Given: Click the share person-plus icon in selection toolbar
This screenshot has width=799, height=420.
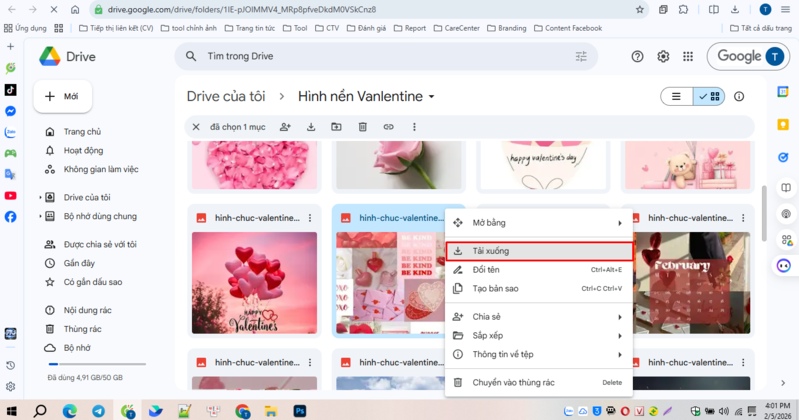Looking at the screenshot, I should point(285,127).
